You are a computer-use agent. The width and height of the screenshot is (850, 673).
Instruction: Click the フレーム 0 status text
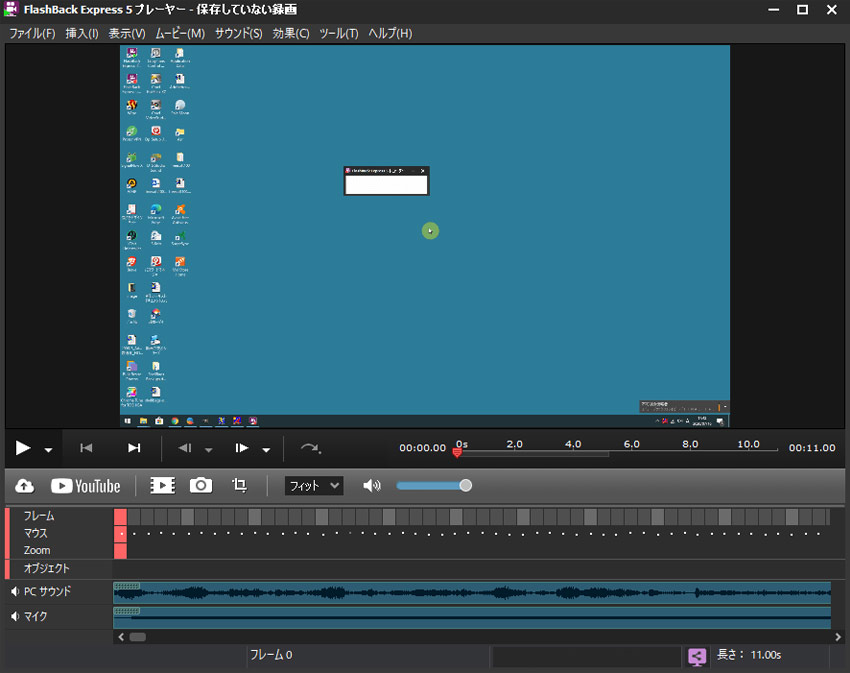point(271,655)
